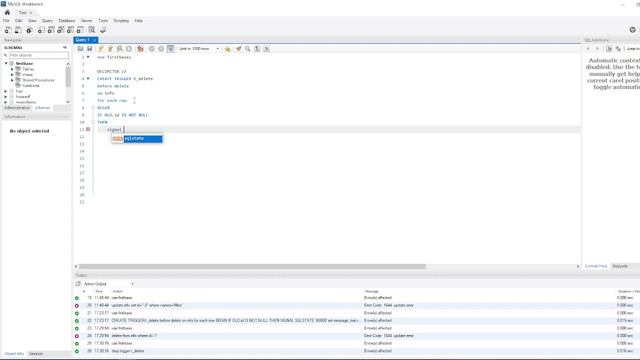Image resolution: width=640 pixels, height=360 pixels.
Task: Open the Workbench preferences gear icon
Action: (632, 30)
